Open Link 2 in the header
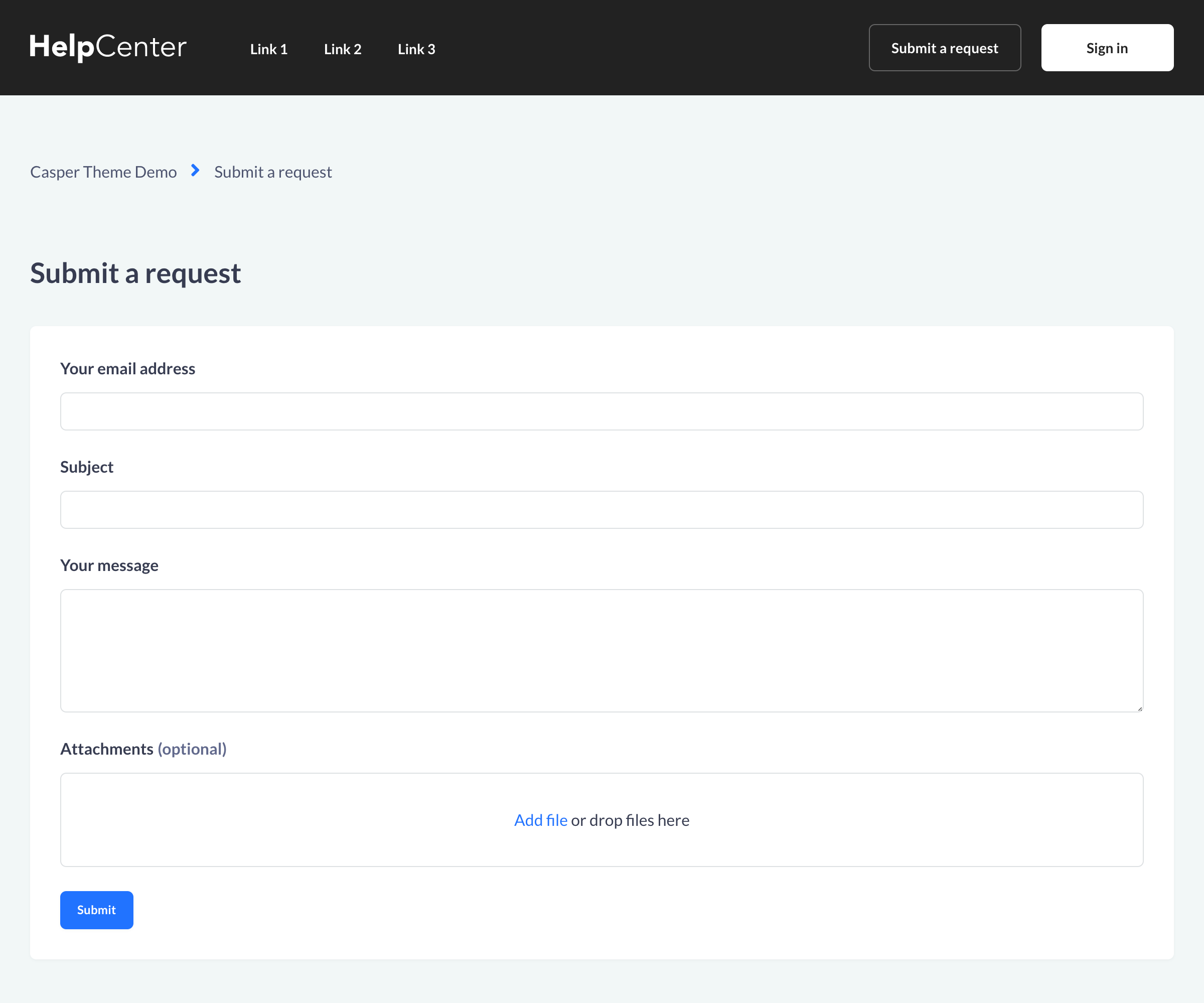Viewport: 1204px width, 1003px height. point(342,49)
